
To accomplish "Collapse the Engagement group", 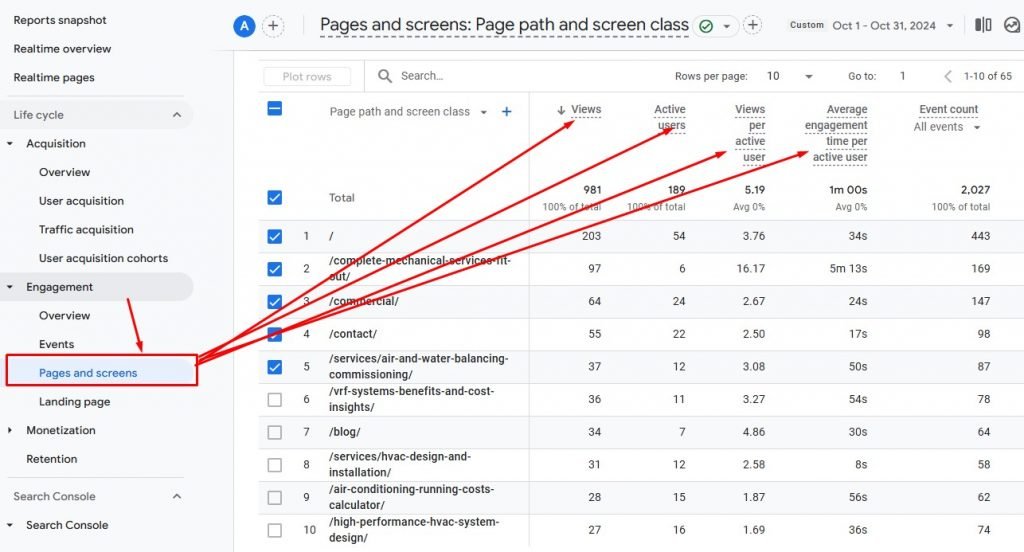I will click(x=10, y=287).
